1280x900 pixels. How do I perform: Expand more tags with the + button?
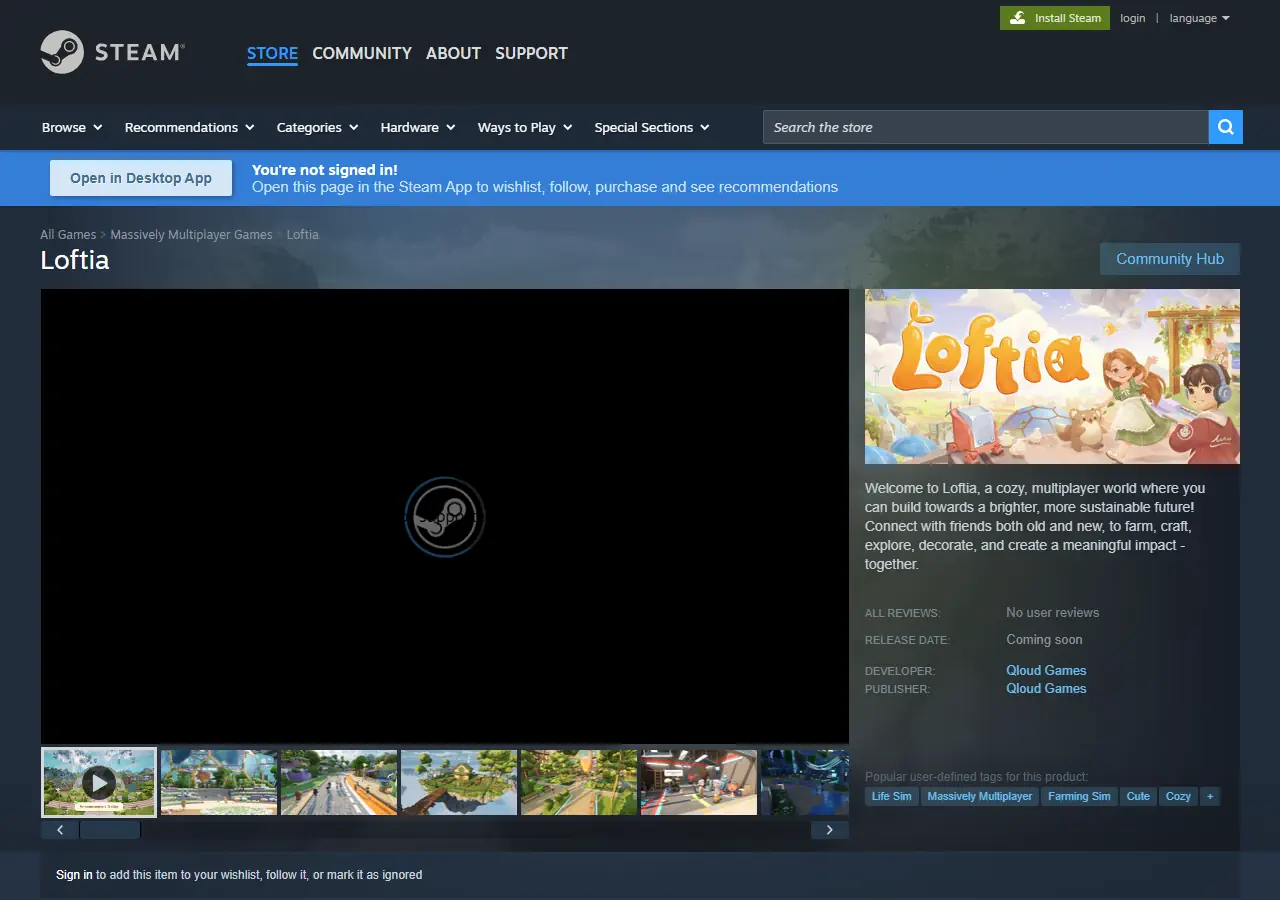click(1209, 796)
